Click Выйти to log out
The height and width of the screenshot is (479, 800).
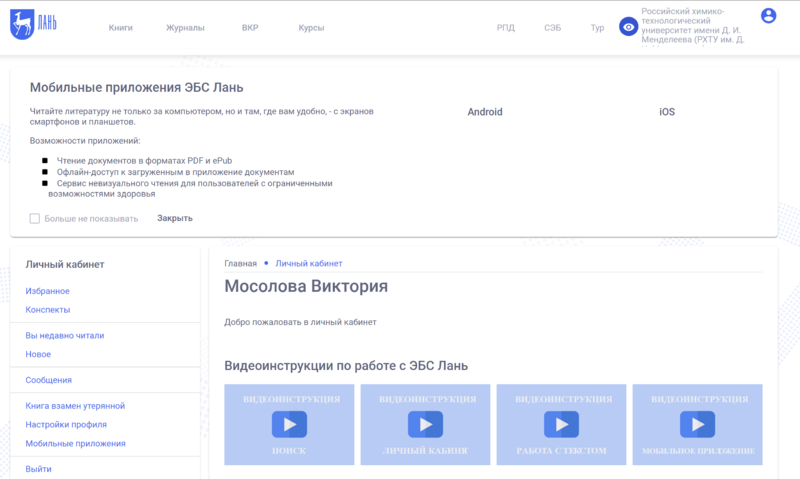coord(38,469)
